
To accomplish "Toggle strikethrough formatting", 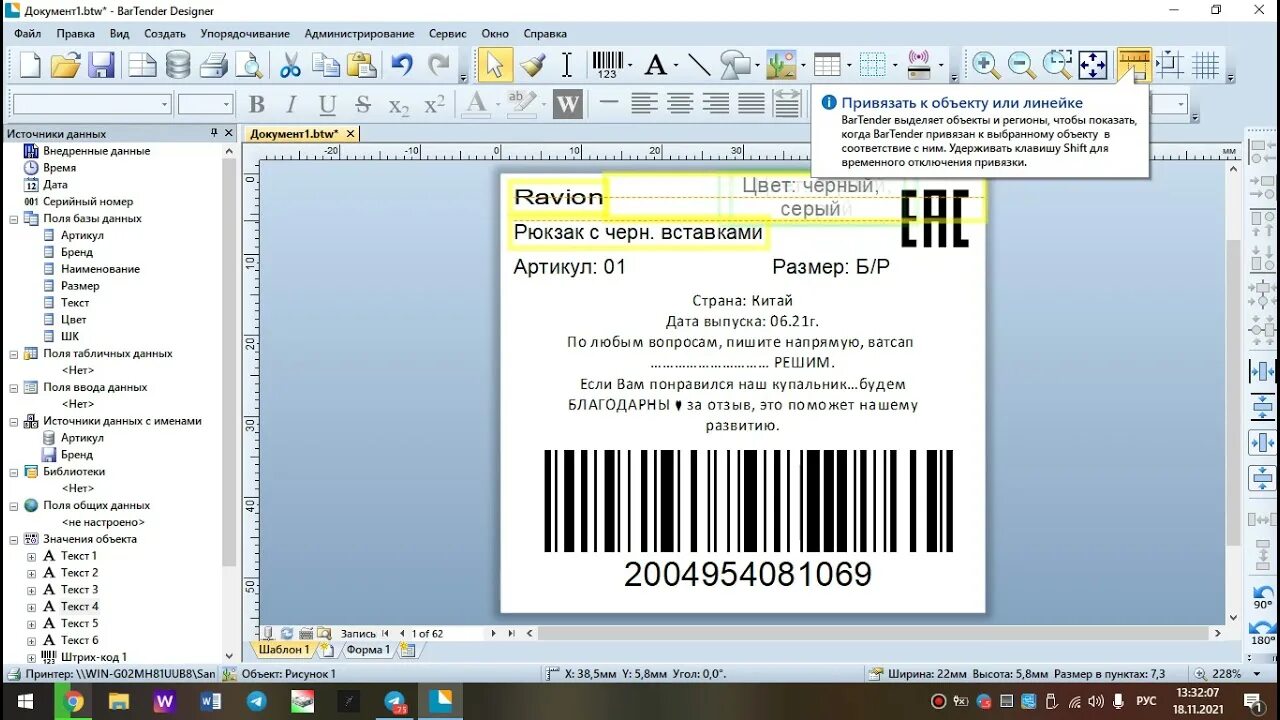I will [363, 104].
